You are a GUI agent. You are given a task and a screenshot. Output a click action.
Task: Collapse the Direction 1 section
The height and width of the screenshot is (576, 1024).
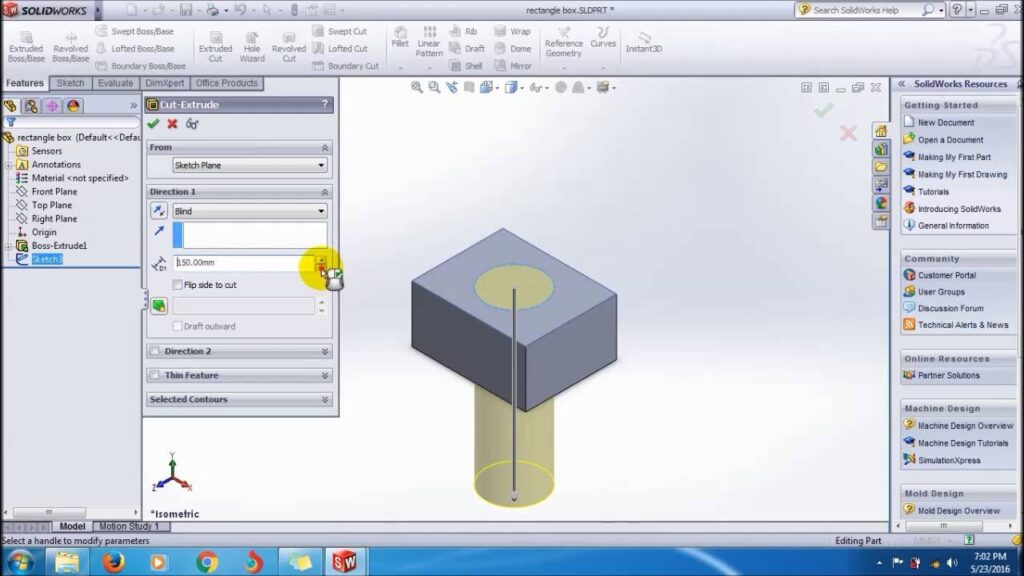[325, 192]
